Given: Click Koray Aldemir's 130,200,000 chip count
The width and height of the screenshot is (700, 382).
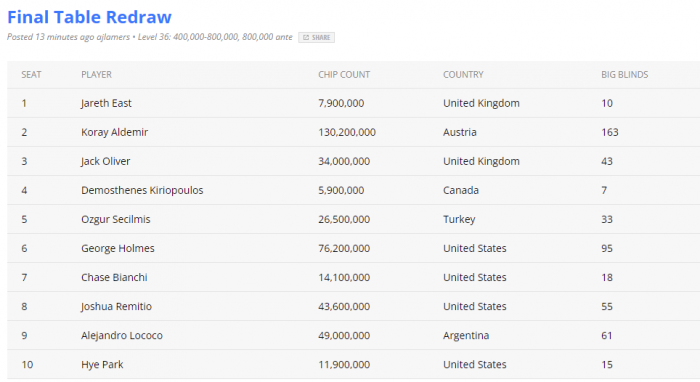Looking at the screenshot, I should click(x=347, y=132).
